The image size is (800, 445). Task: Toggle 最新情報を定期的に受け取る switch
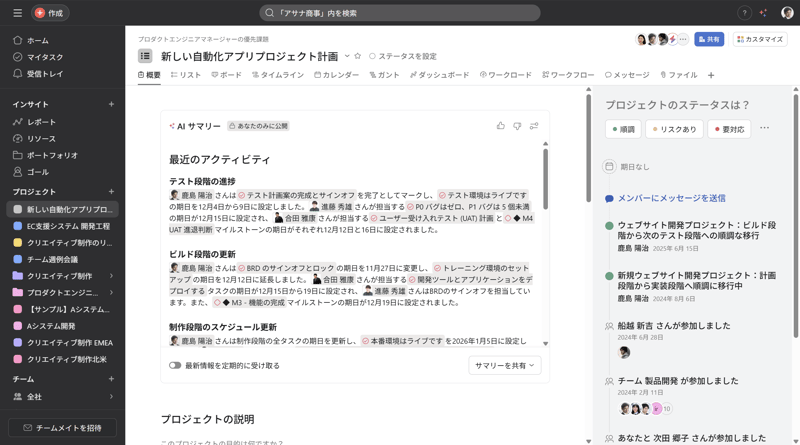(x=175, y=366)
